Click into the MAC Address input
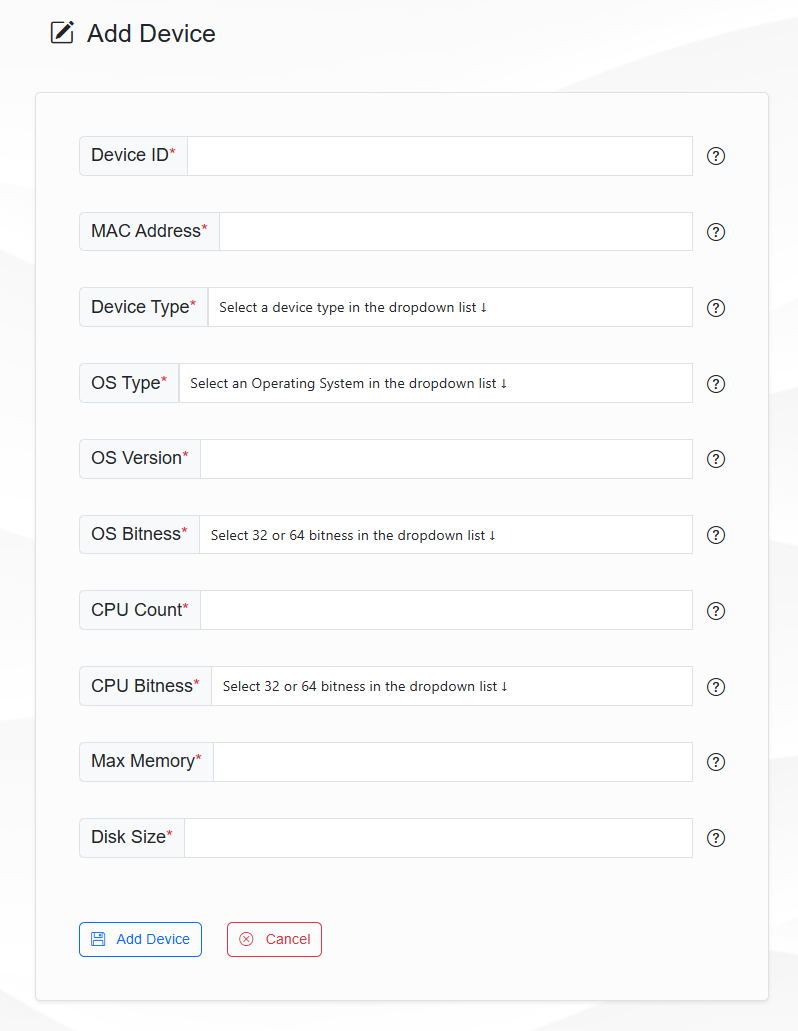 coord(455,232)
